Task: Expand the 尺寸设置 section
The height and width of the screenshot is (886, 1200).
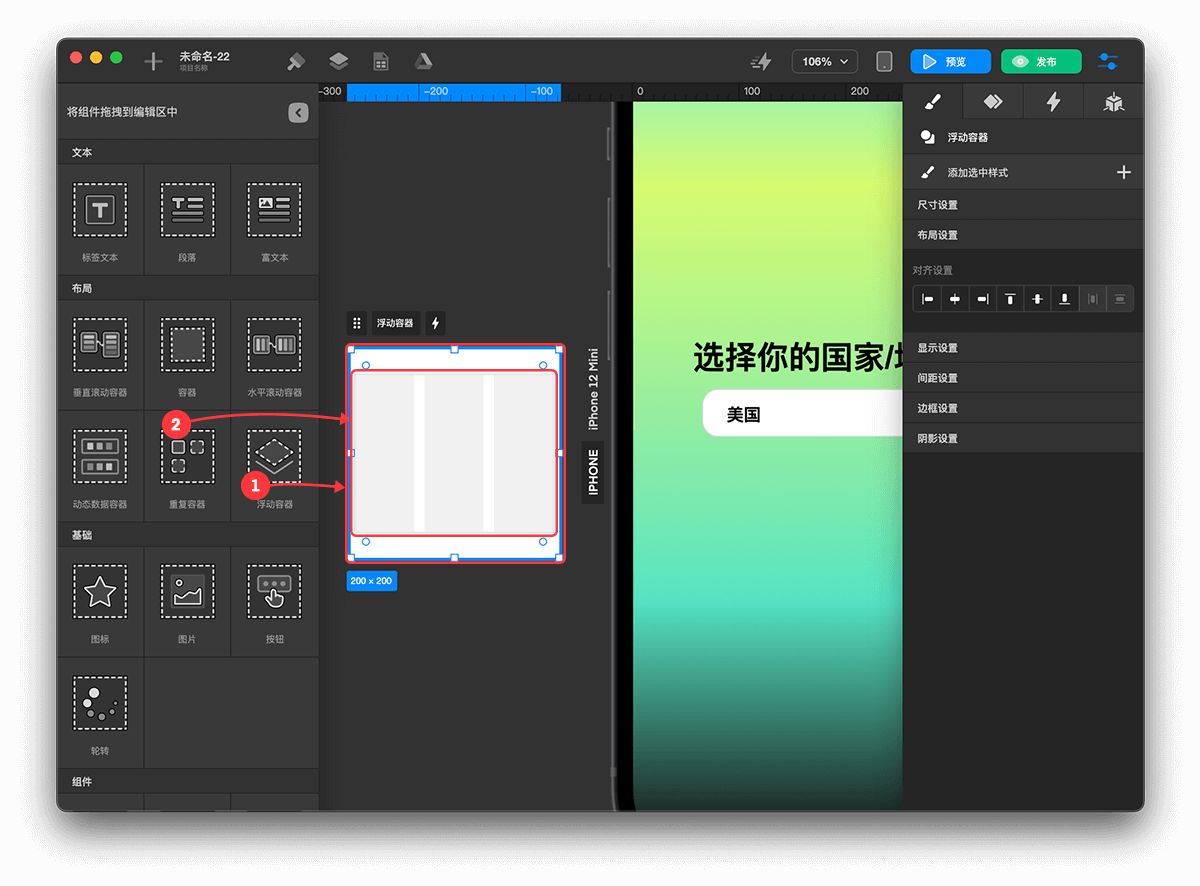Action: click(1023, 205)
